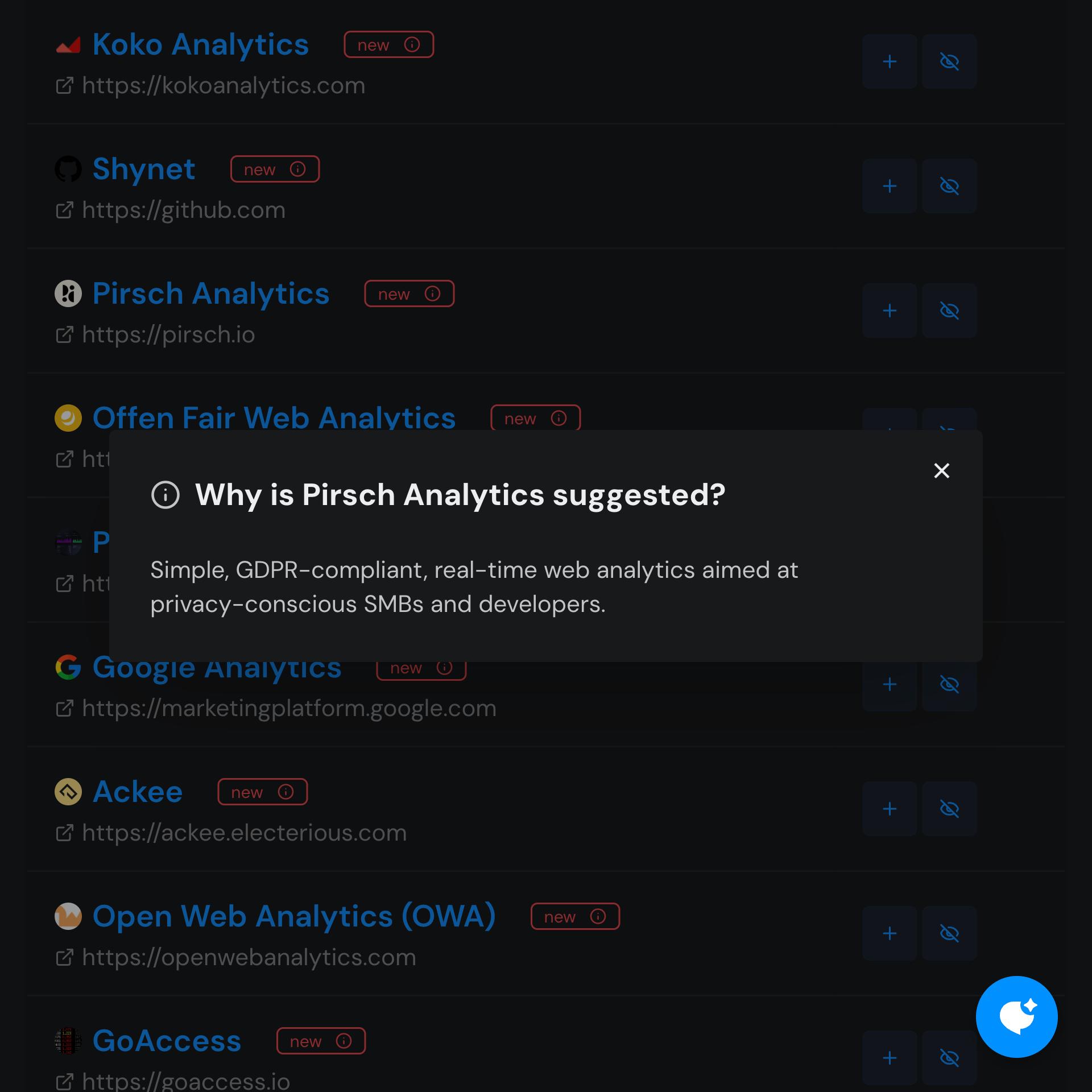Open the AI chat assistant bubble

point(1016,1016)
